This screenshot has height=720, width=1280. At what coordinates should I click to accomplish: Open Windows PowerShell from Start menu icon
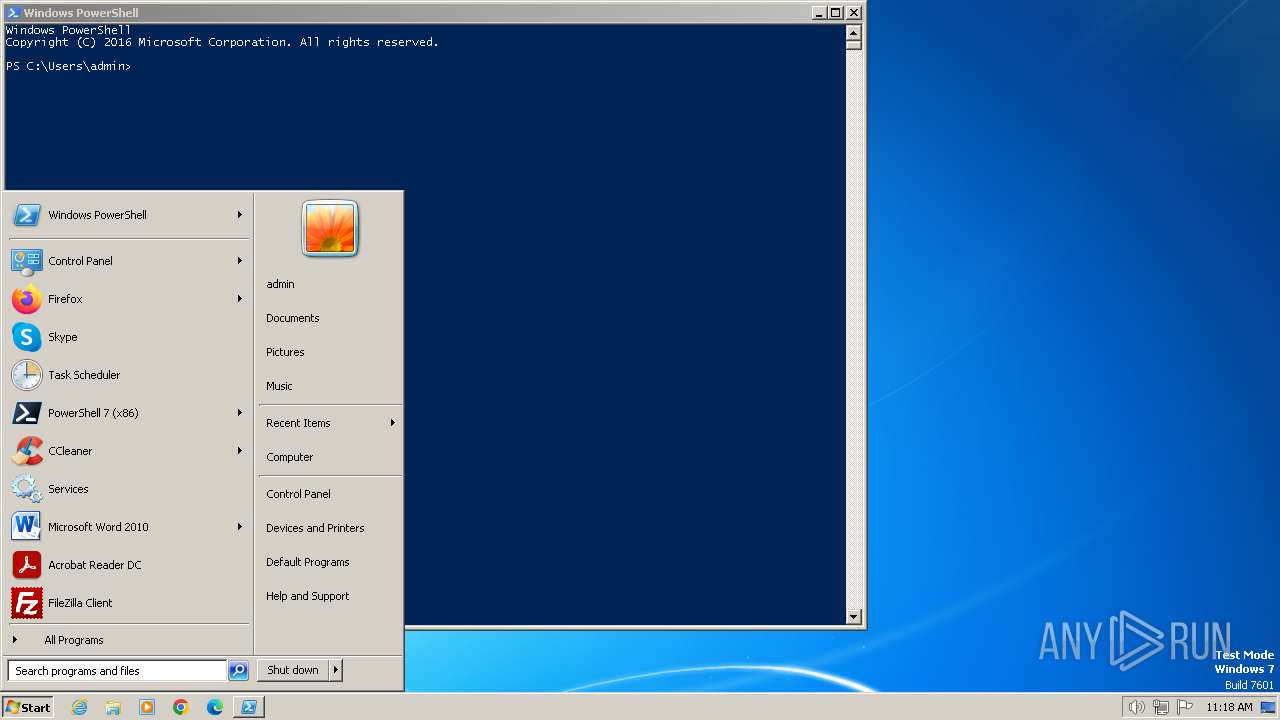click(27, 215)
